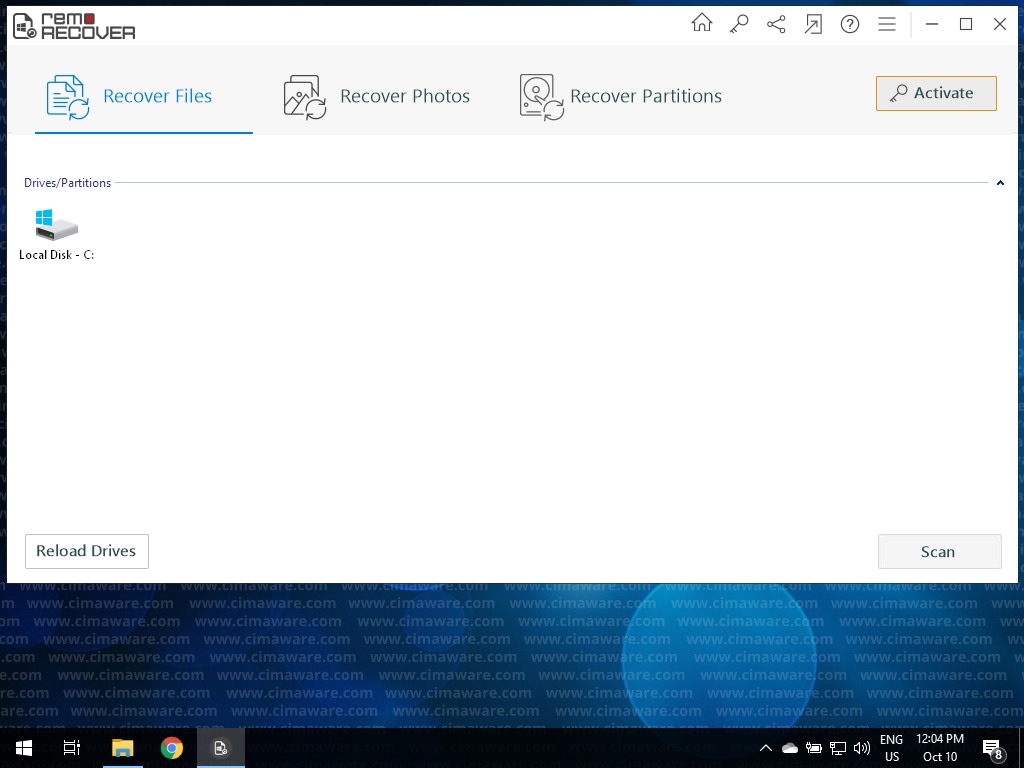Select the Local Disk - C: drive
1024x768 pixels.
pyautogui.click(x=56, y=235)
